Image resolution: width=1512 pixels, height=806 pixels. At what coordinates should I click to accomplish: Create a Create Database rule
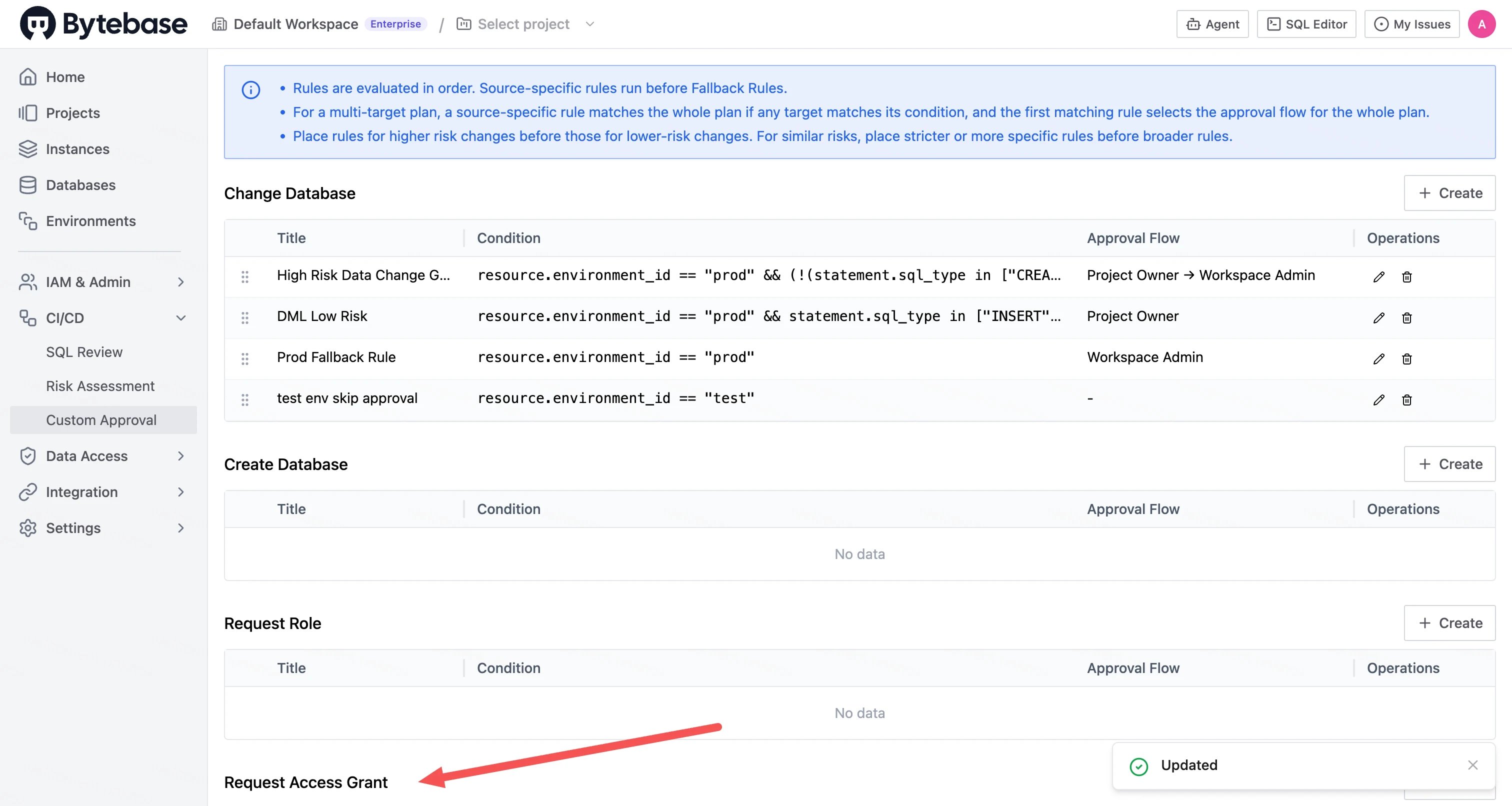point(1449,464)
